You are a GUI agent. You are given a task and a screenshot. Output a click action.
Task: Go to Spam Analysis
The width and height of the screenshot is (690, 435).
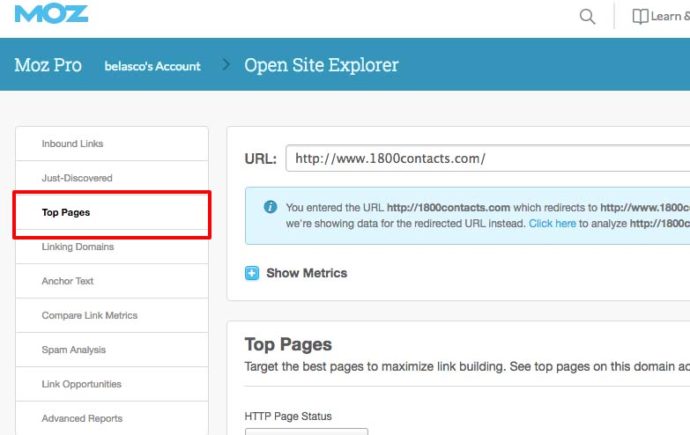click(x=112, y=350)
